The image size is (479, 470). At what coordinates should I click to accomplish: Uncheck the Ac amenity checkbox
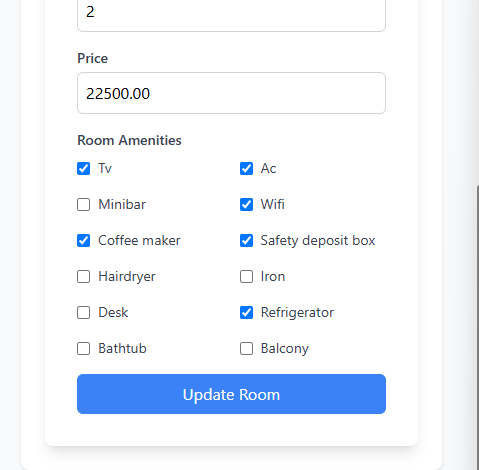click(246, 168)
